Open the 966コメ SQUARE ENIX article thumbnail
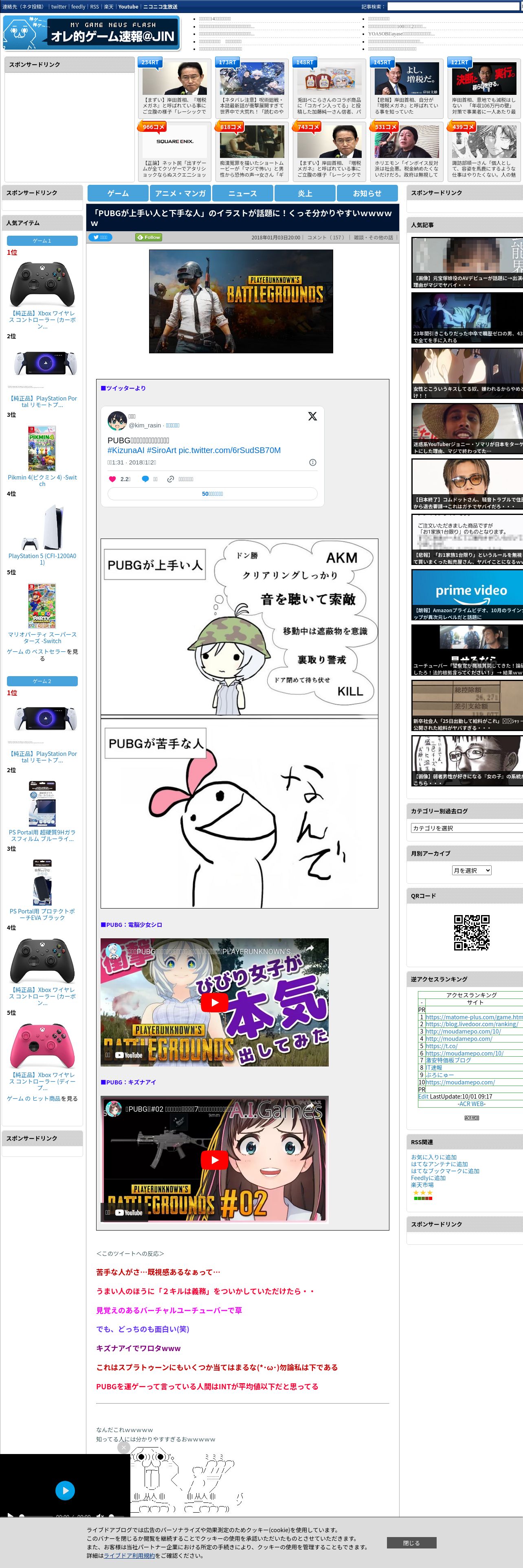Screen dimensions: 523x1568 [175, 141]
